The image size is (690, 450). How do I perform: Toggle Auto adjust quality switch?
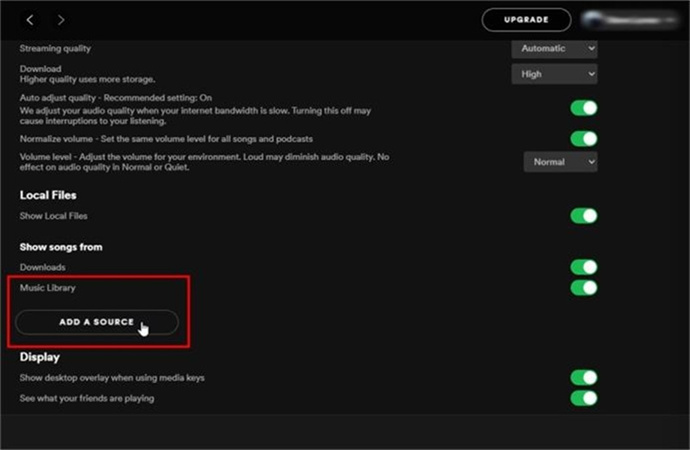point(584,108)
